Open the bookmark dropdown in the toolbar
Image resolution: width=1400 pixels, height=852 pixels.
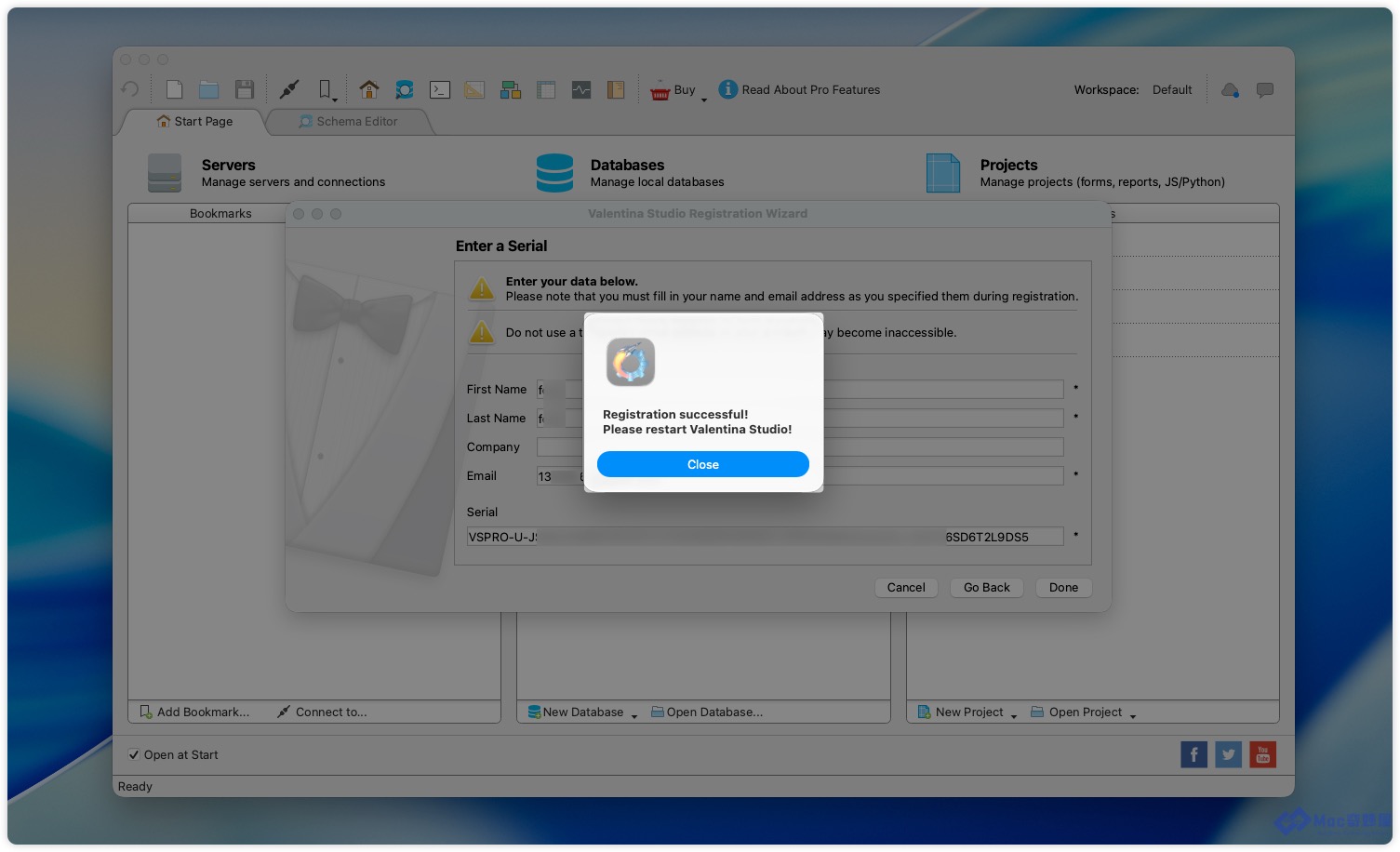(327, 90)
